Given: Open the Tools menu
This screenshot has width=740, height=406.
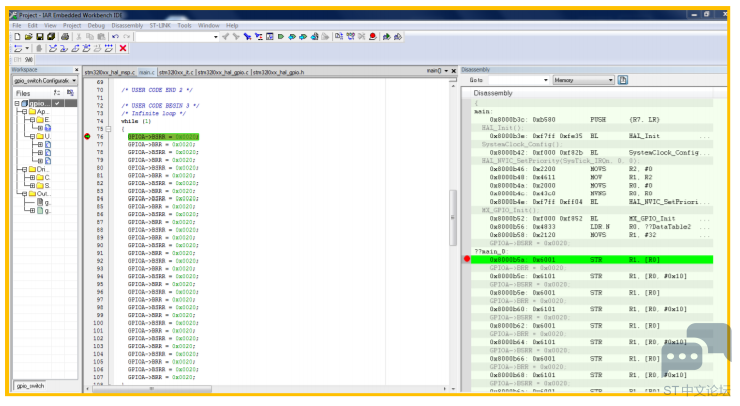Looking at the screenshot, I should 185,25.
